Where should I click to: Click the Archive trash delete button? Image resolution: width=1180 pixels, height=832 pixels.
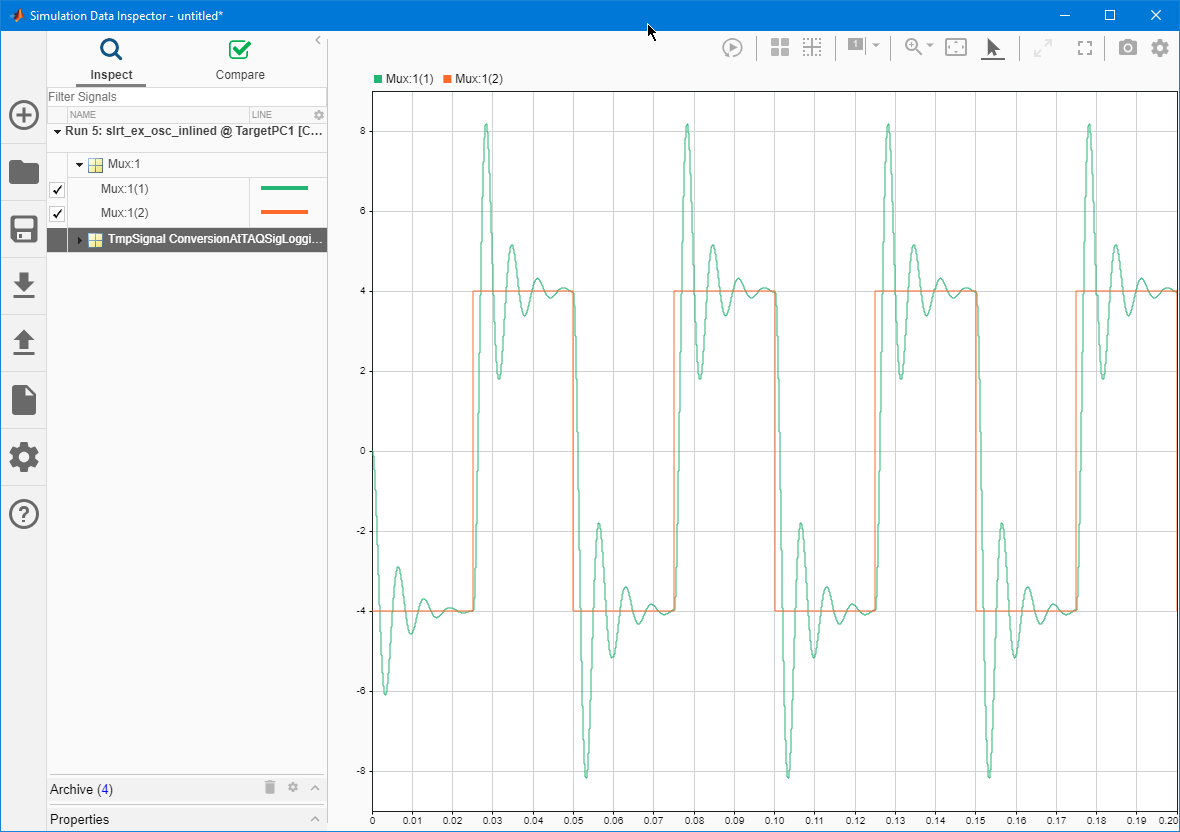269,788
